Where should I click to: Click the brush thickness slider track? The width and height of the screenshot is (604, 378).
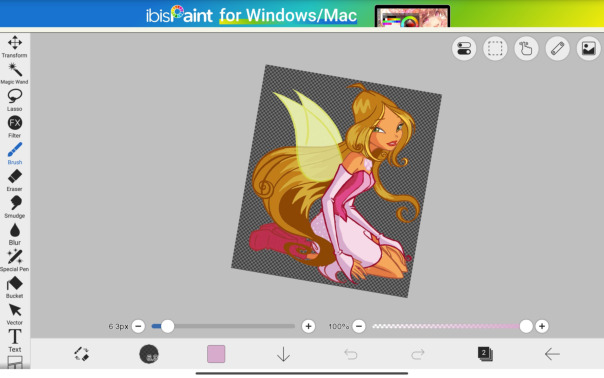tap(223, 326)
